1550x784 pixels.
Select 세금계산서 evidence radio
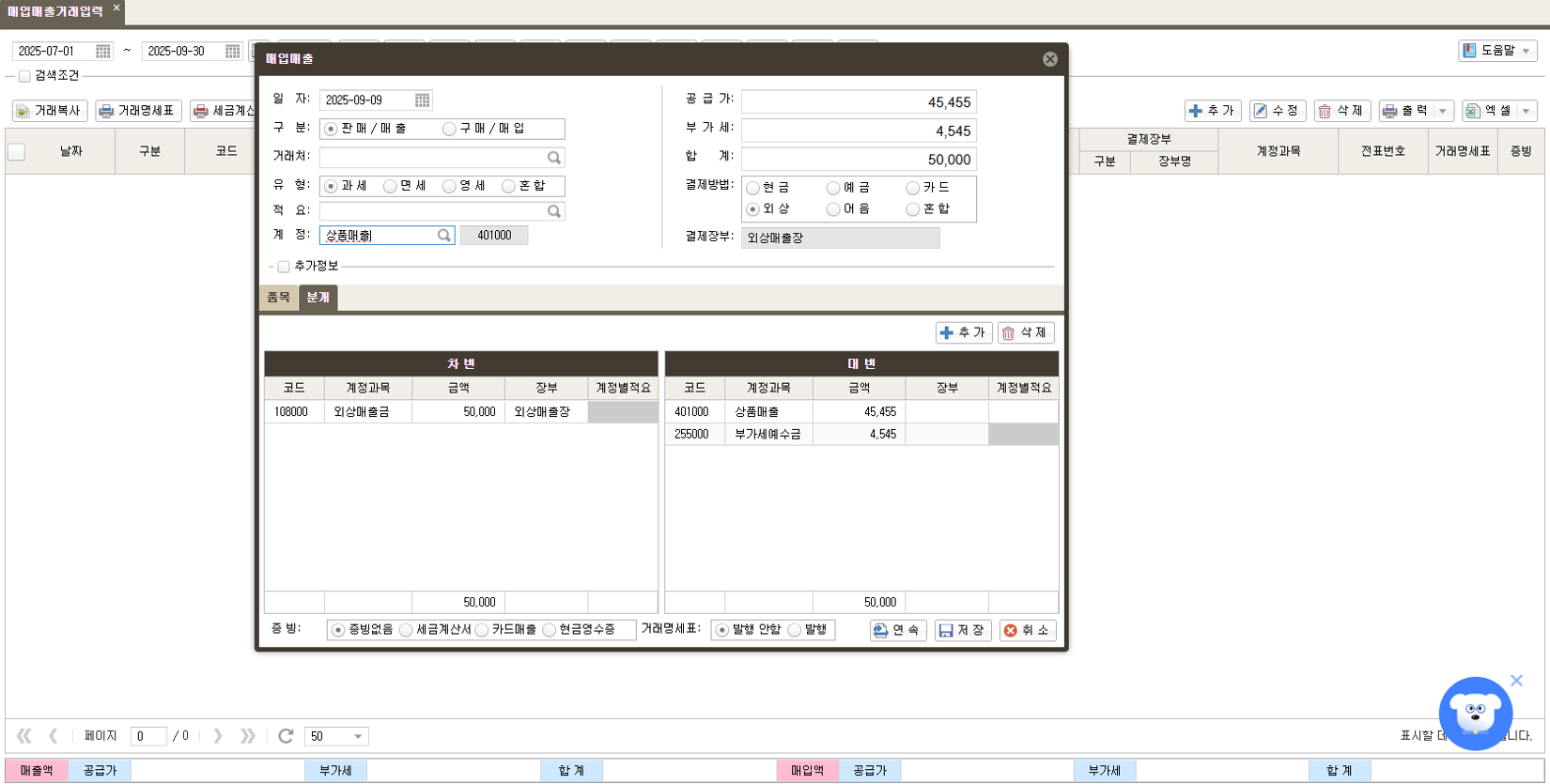tap(406, 630)
